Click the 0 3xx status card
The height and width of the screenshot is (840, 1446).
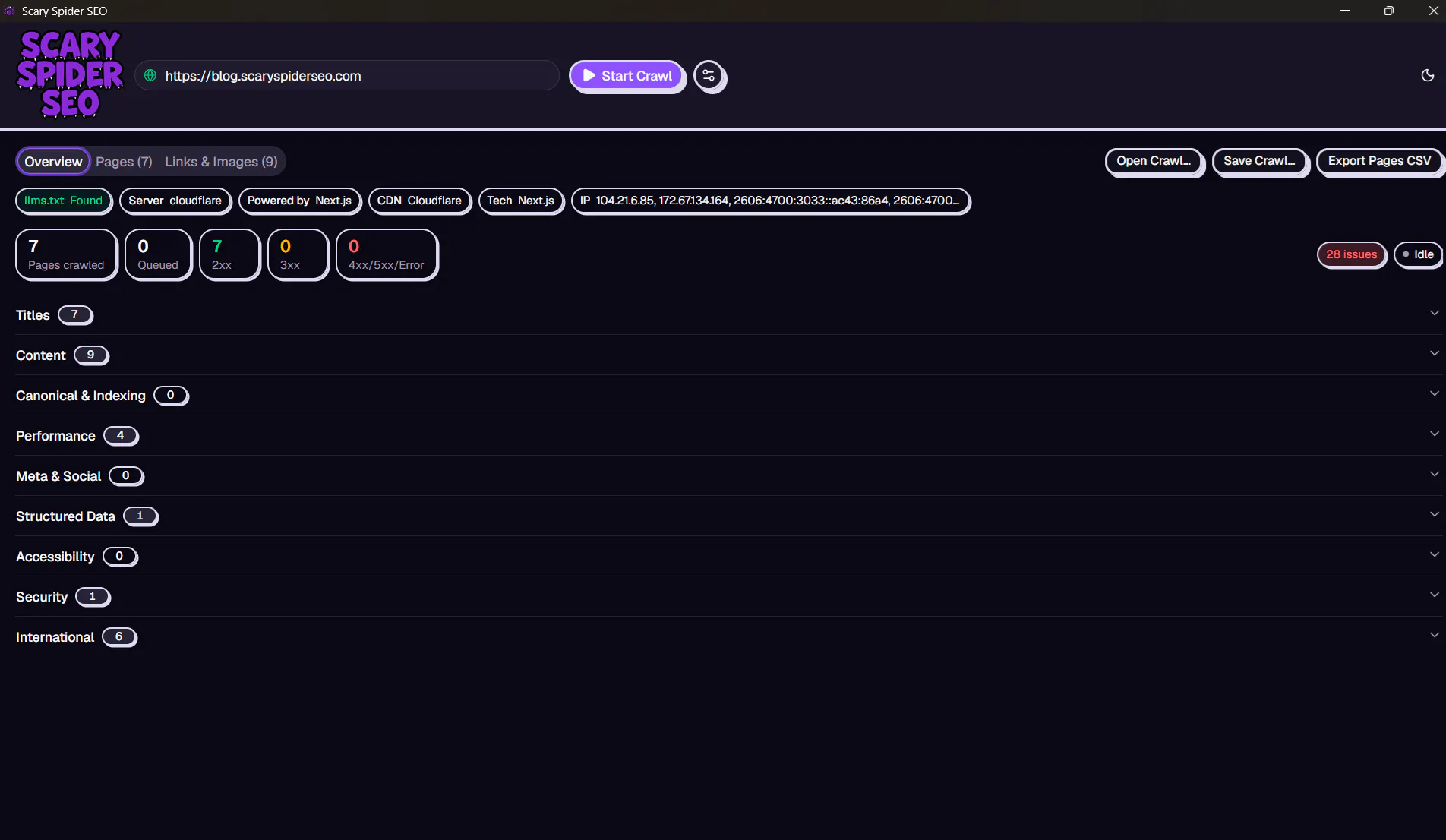coord(298,254)
